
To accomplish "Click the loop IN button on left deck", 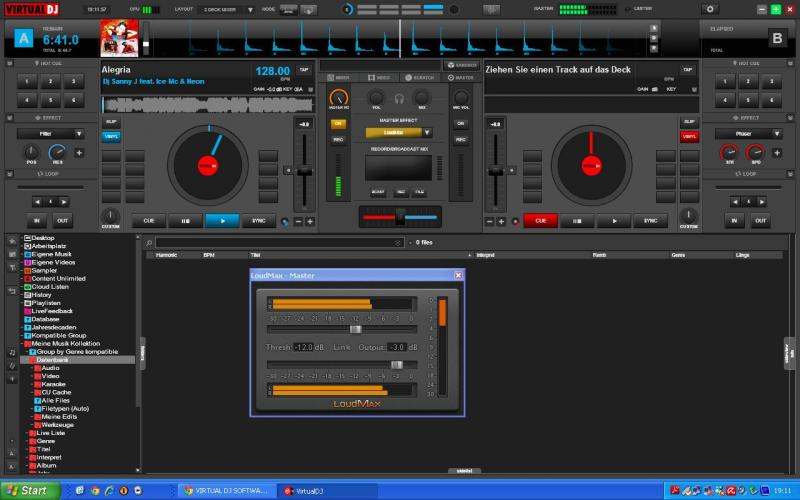I will (38, 221).
